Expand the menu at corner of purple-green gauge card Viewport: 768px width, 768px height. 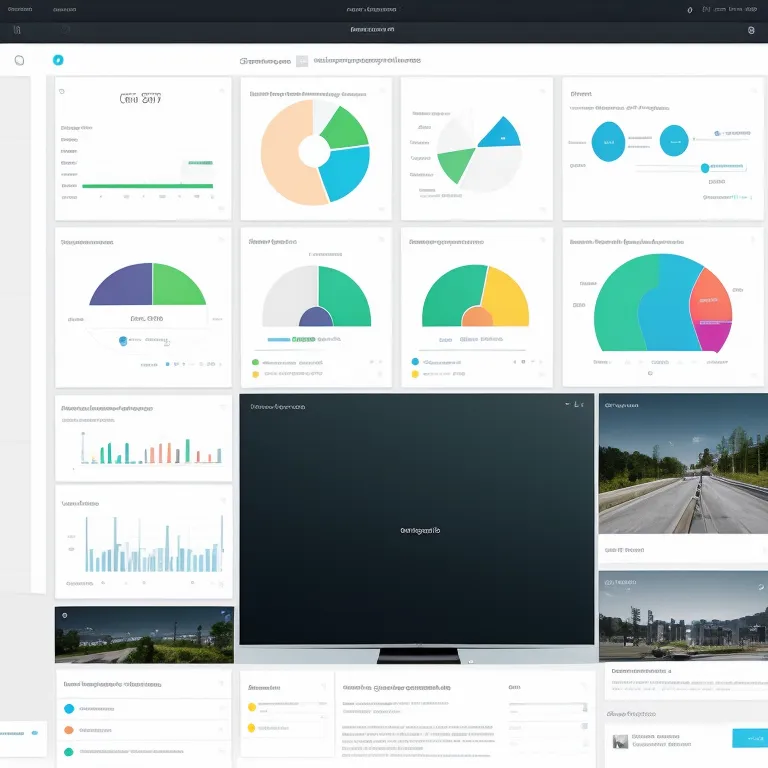pos(222,240)
